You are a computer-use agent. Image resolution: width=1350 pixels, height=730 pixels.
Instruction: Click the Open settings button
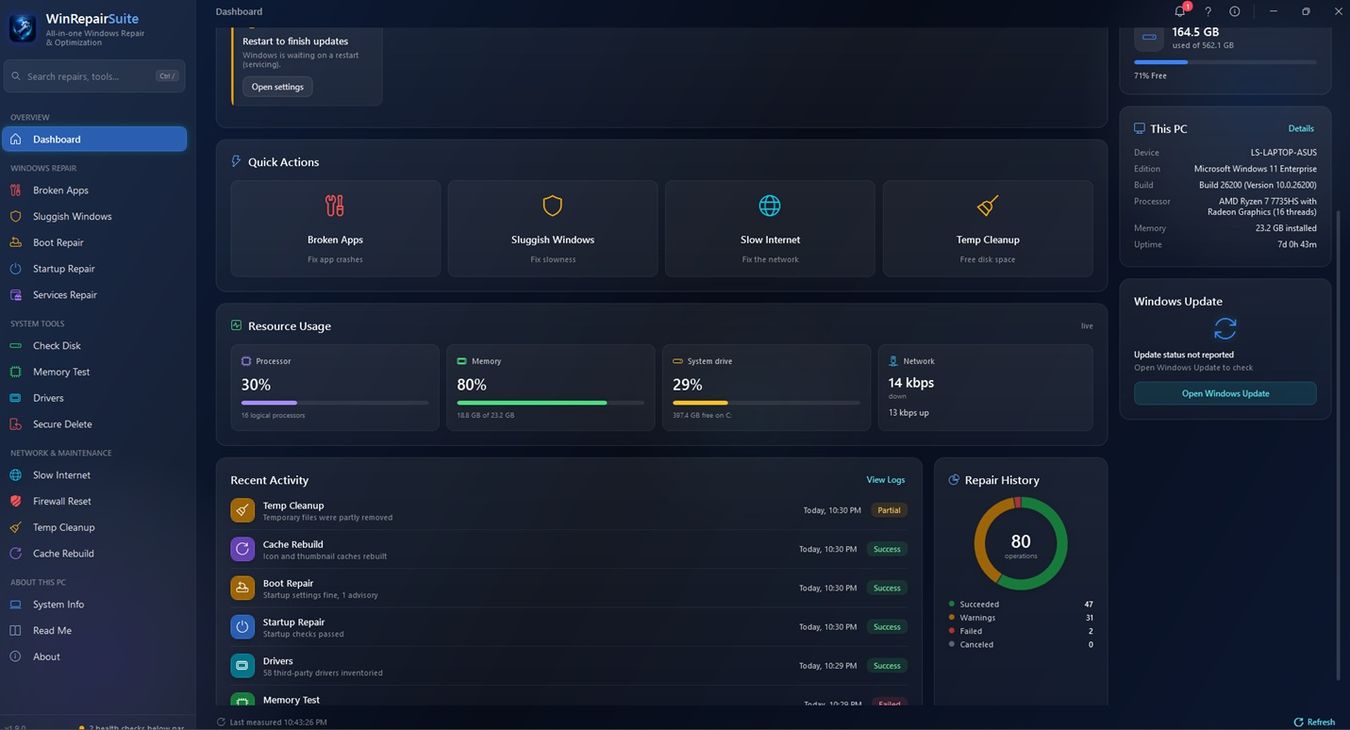pyautogui.click(x=277, y=87)
